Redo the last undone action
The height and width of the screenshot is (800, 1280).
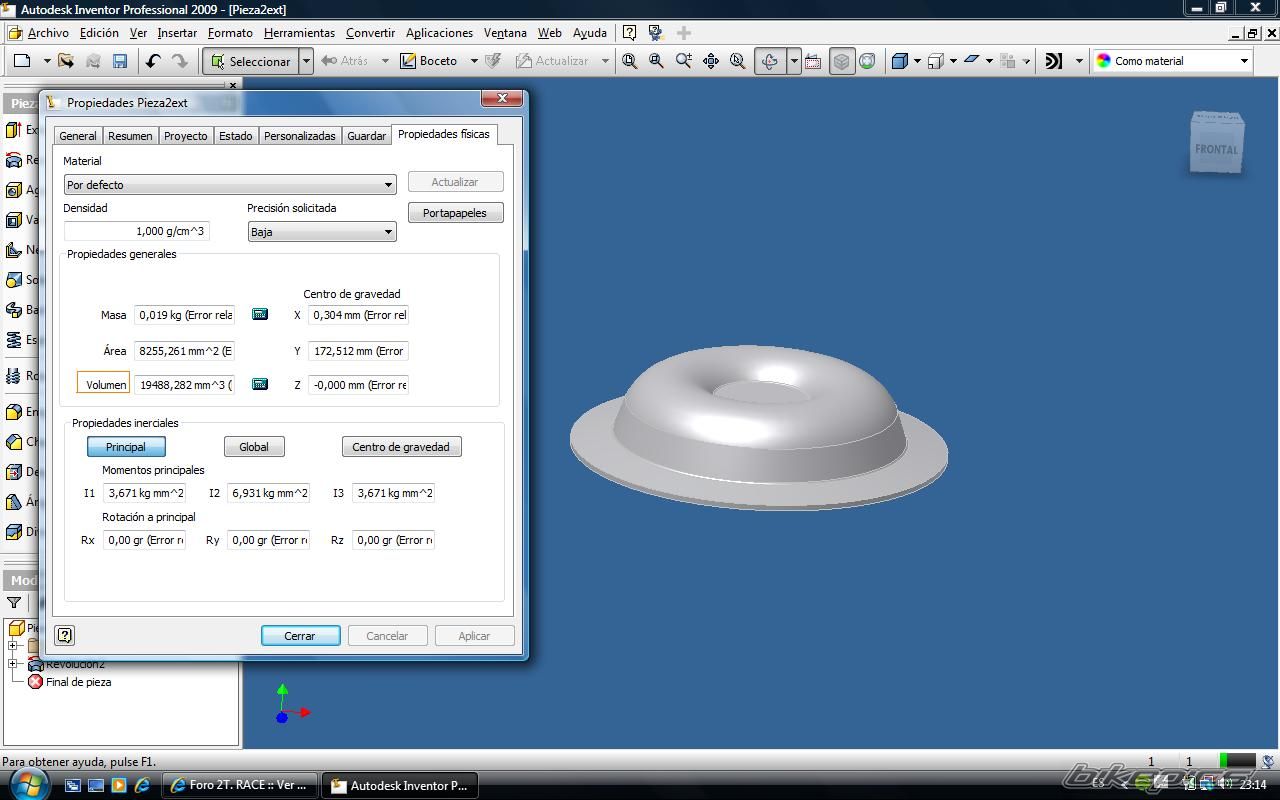pos(180,61)
